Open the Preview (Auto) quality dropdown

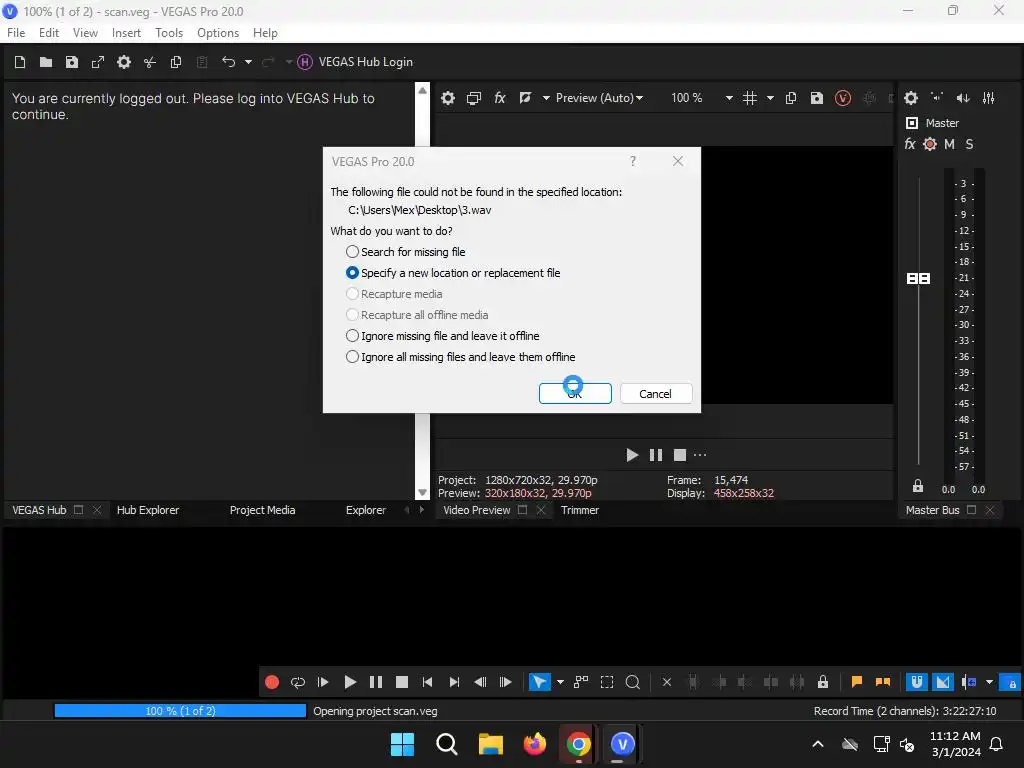(599, 98)
